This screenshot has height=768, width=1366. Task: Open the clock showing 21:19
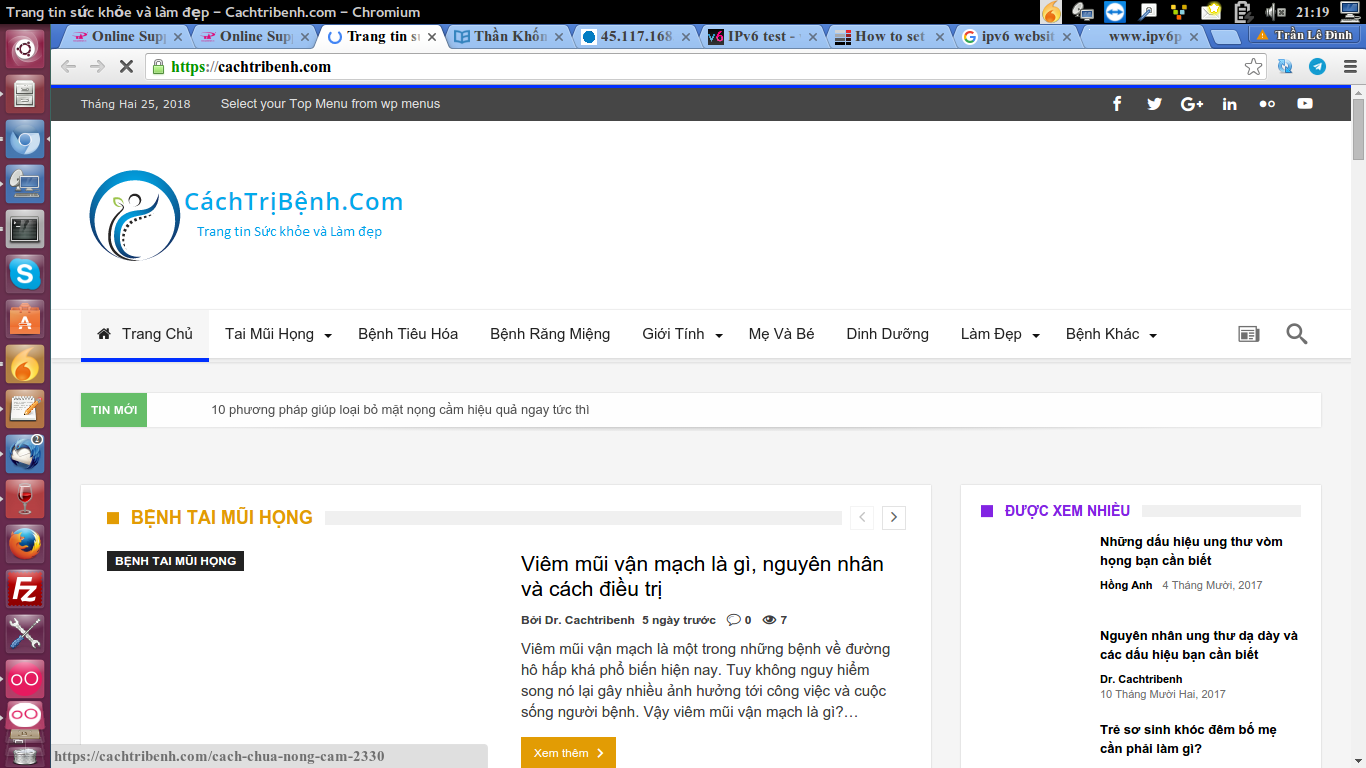click(x=1312, y=12)
